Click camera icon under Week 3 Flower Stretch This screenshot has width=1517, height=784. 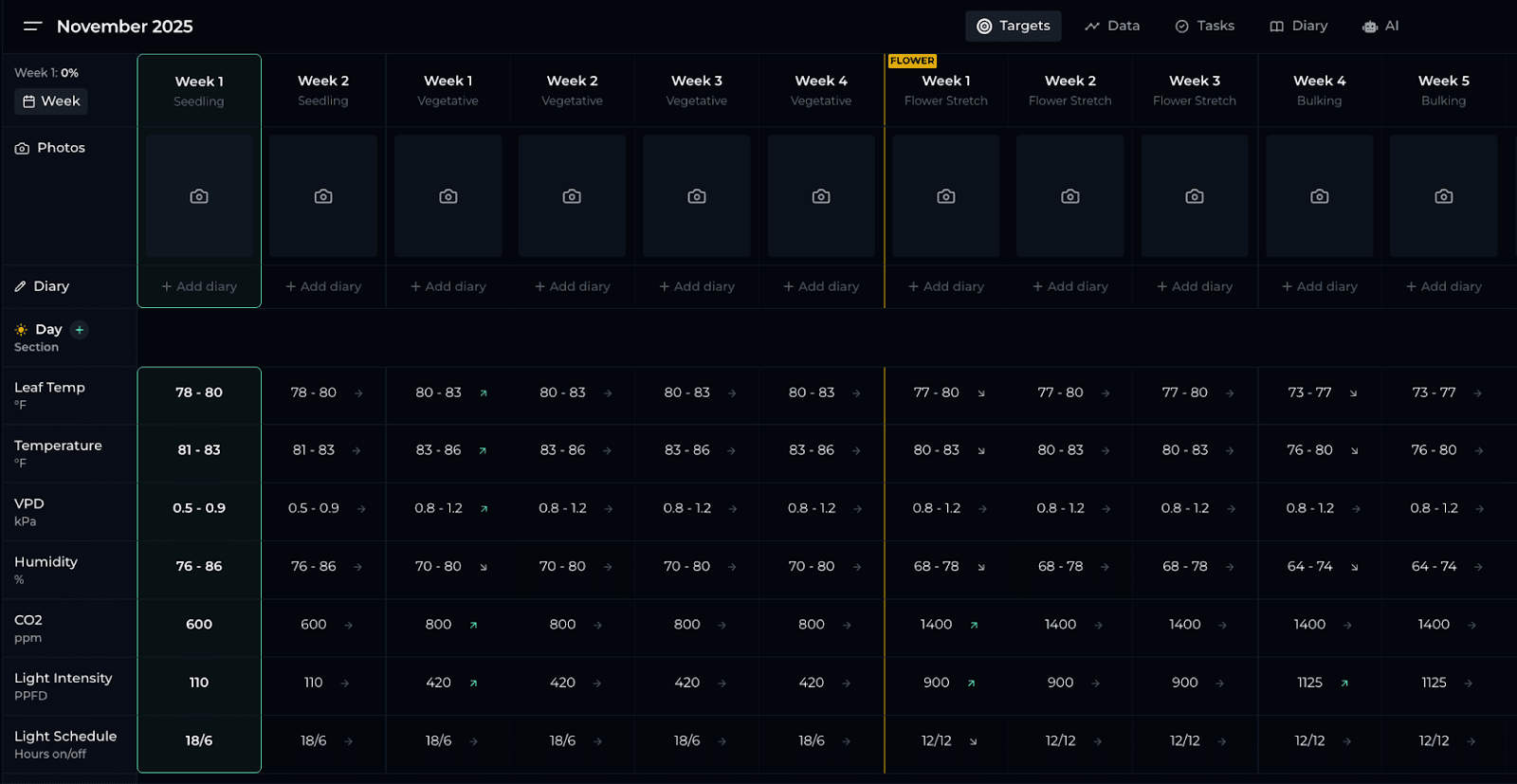coord(1195,196)
